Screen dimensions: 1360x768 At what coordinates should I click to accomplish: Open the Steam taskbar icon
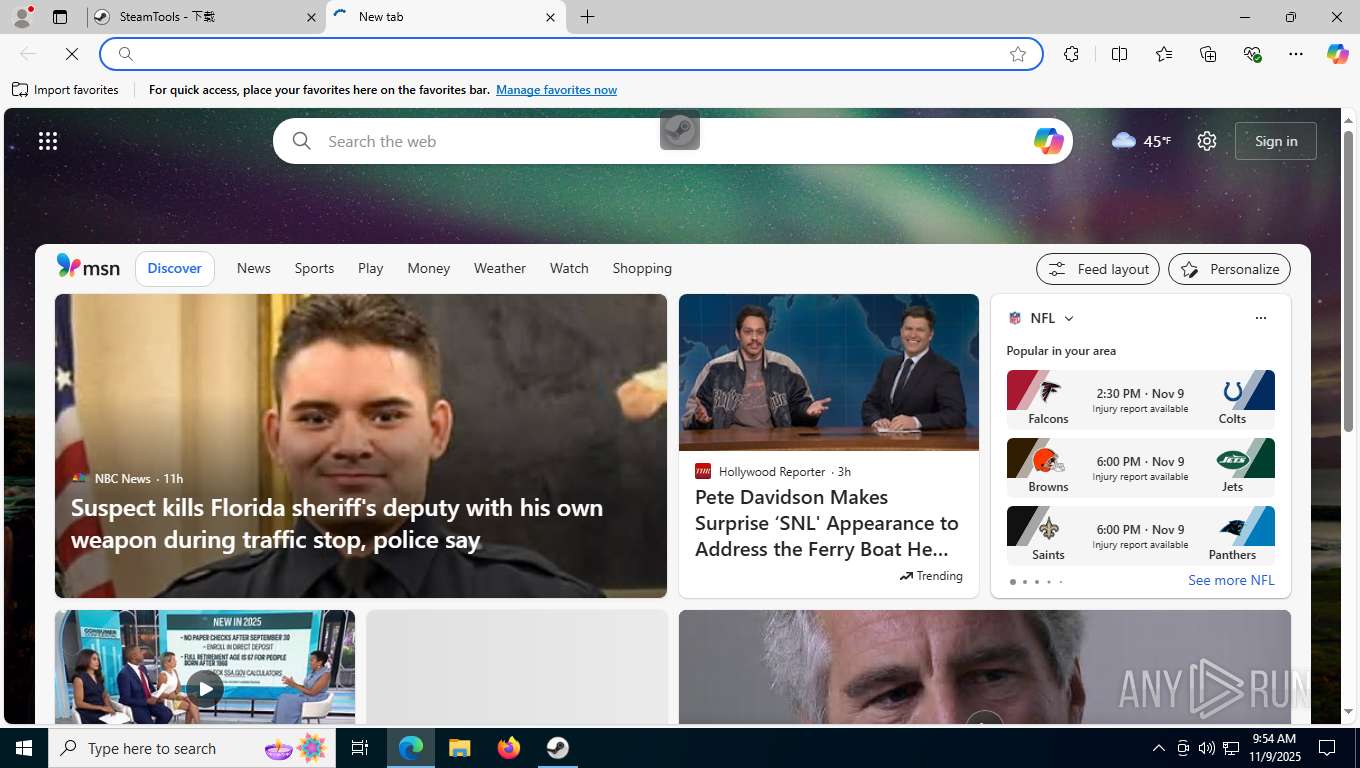[558, 748]
